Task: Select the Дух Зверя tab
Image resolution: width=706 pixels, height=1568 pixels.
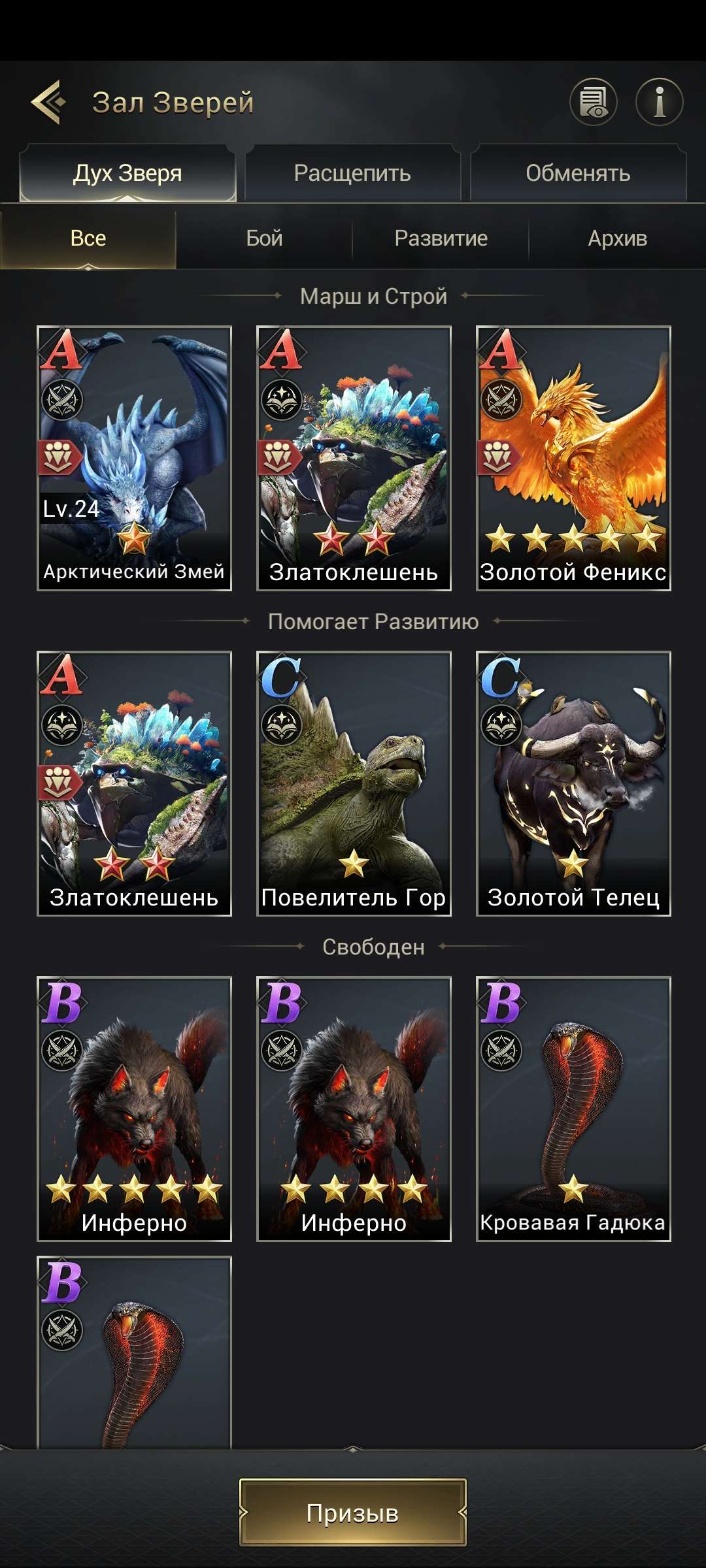Action: (x=127, y=173)
